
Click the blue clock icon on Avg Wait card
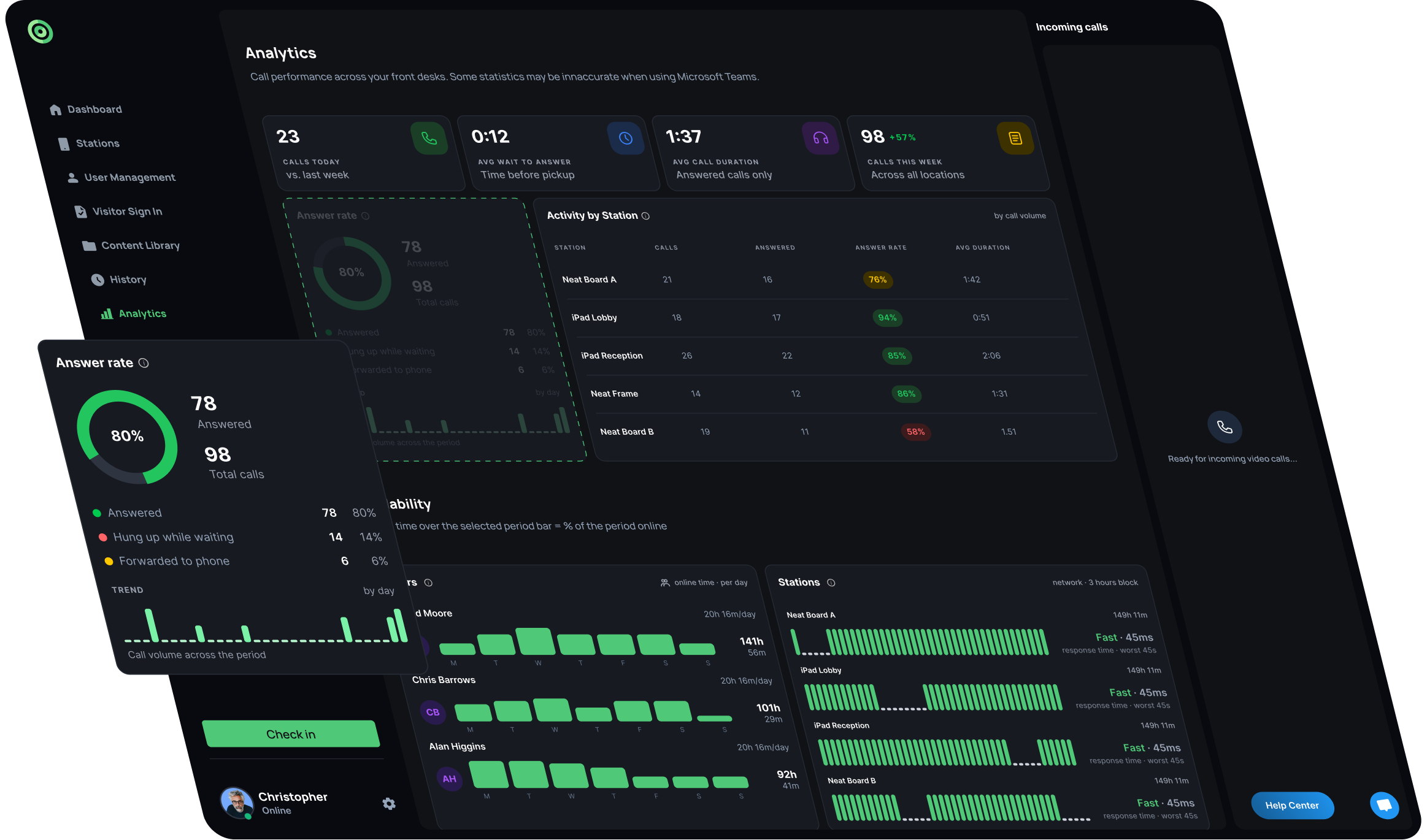pyautogui.click(x=625, y=139)
